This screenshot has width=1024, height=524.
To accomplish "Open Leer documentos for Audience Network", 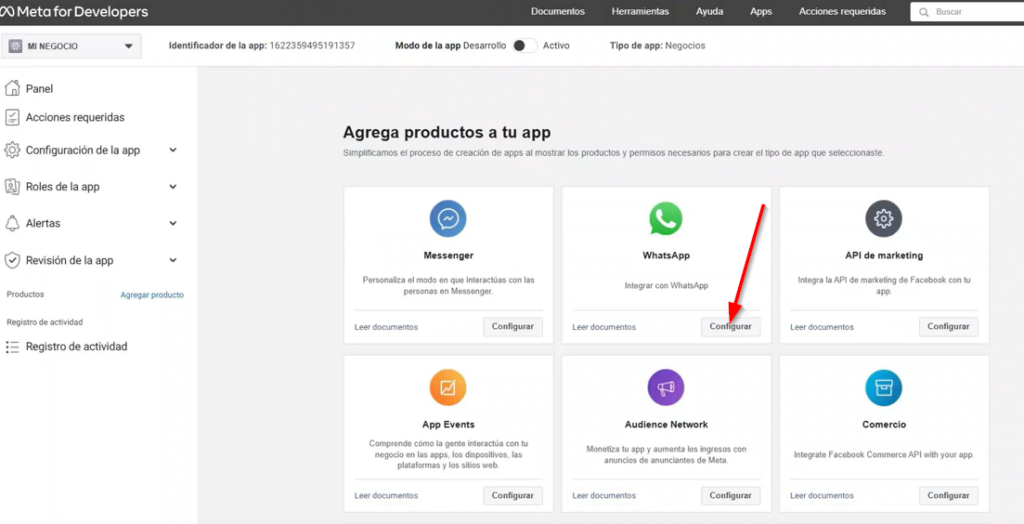I will click(x=604, y=496).
